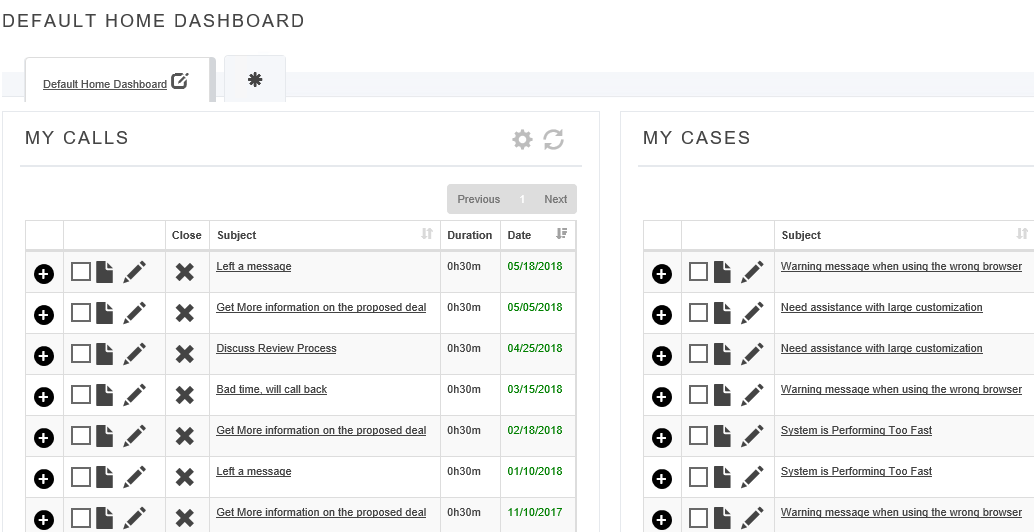
Task: Select checkbox for 'Discuss Review Process' call
Action: click(x=80, y=353)
